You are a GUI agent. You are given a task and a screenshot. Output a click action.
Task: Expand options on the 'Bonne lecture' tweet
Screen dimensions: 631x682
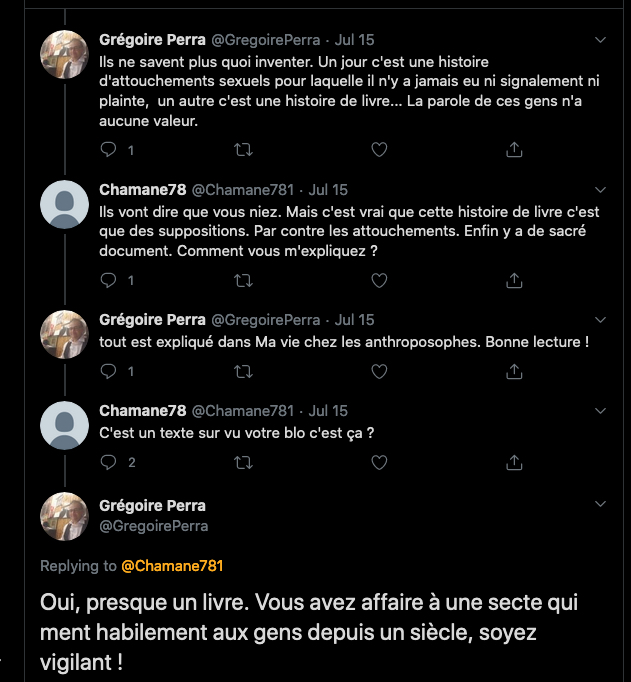pos(601,320)
